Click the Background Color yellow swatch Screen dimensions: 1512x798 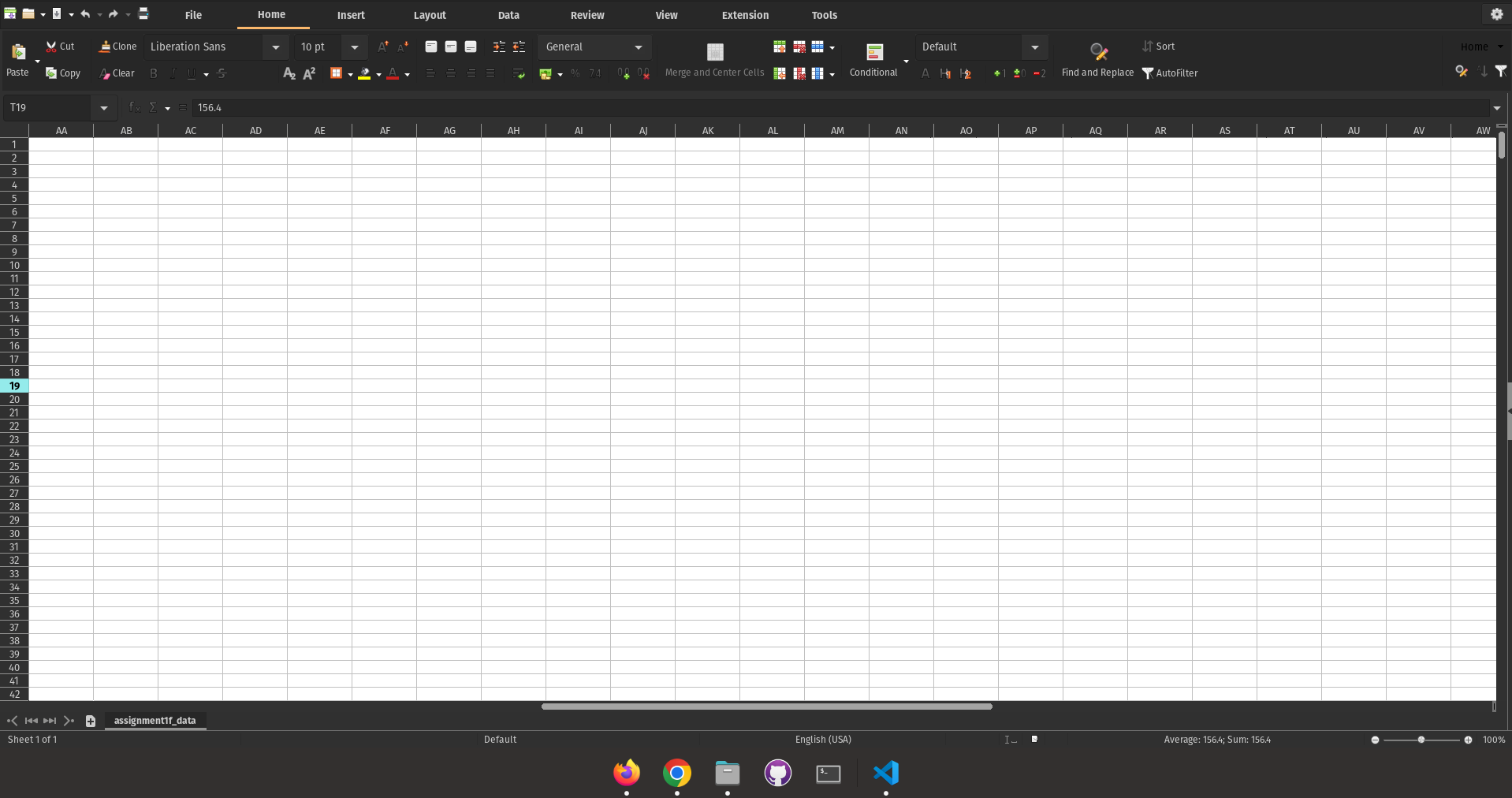364,73
